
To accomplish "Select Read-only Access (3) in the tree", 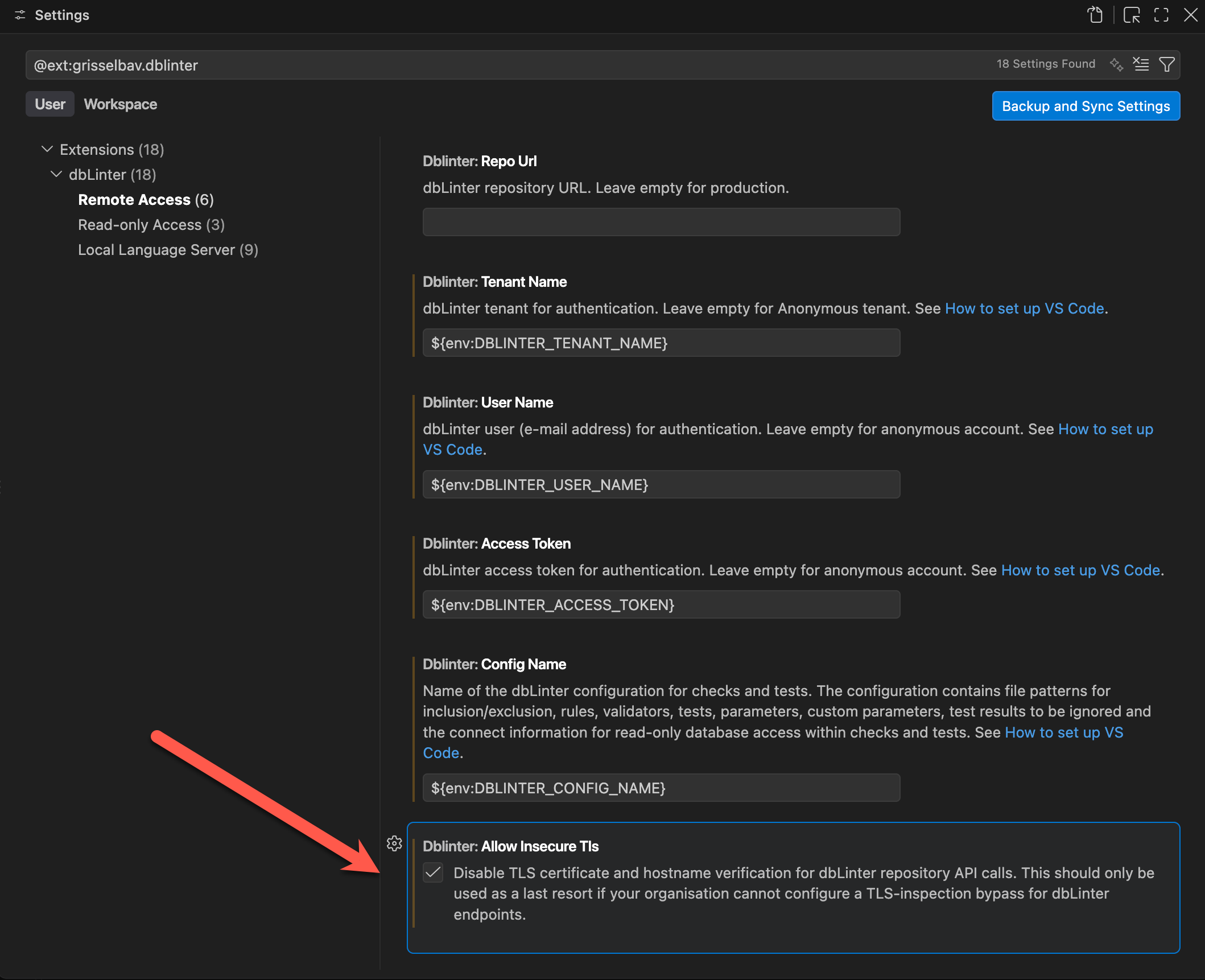I will click(151, 225).
